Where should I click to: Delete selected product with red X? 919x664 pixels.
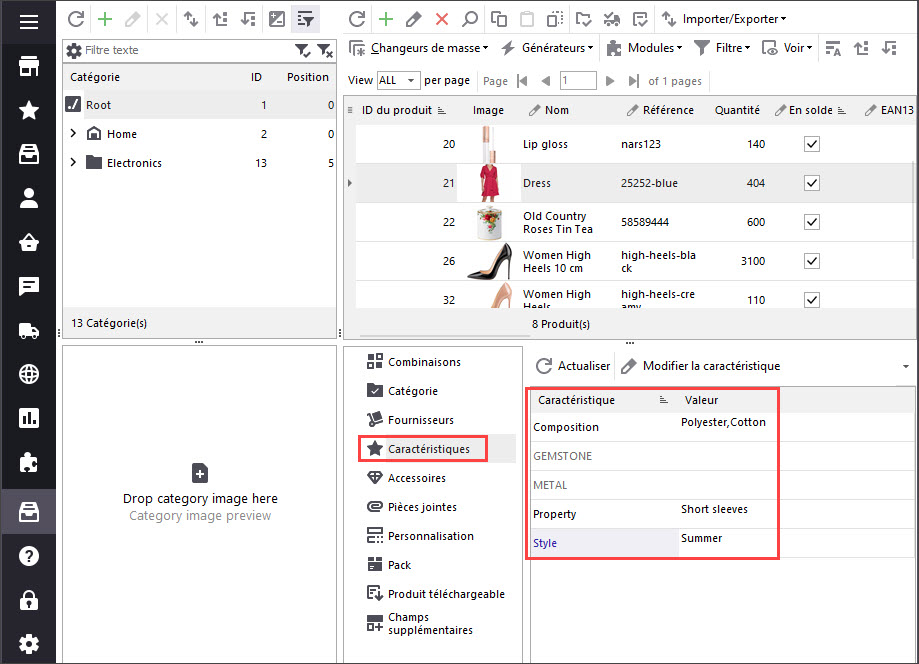click(442, 19)
